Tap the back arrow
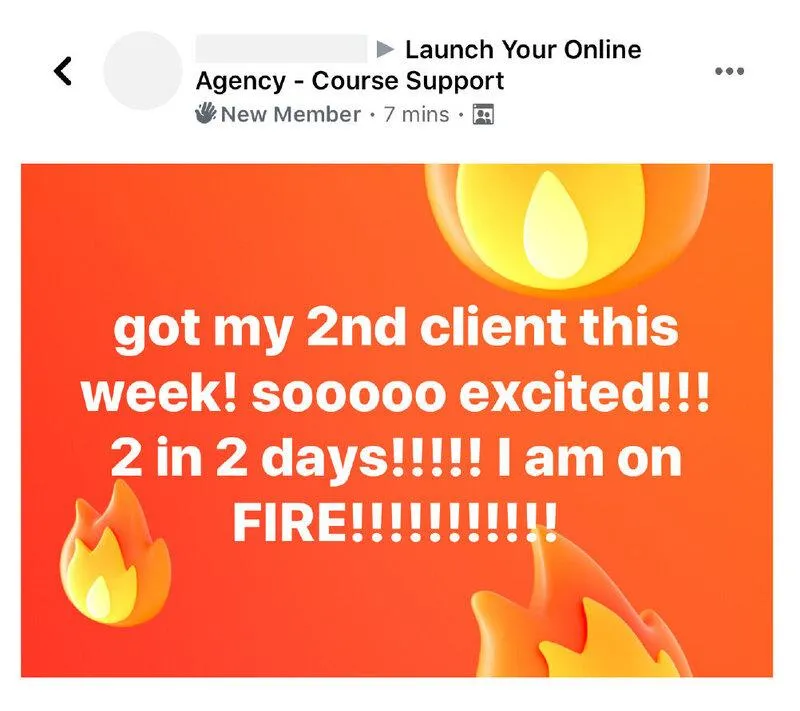This screenshot has width=800, height=711. (63, 70)
